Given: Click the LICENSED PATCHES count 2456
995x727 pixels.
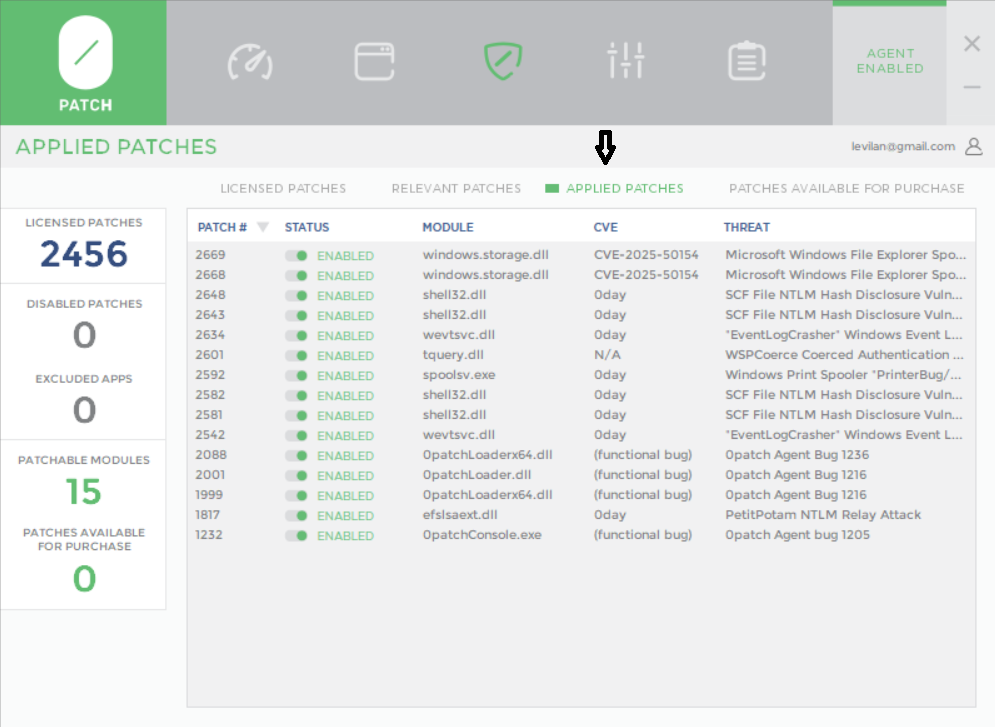Looking at the screenshot, I should (x=84, y=254).
